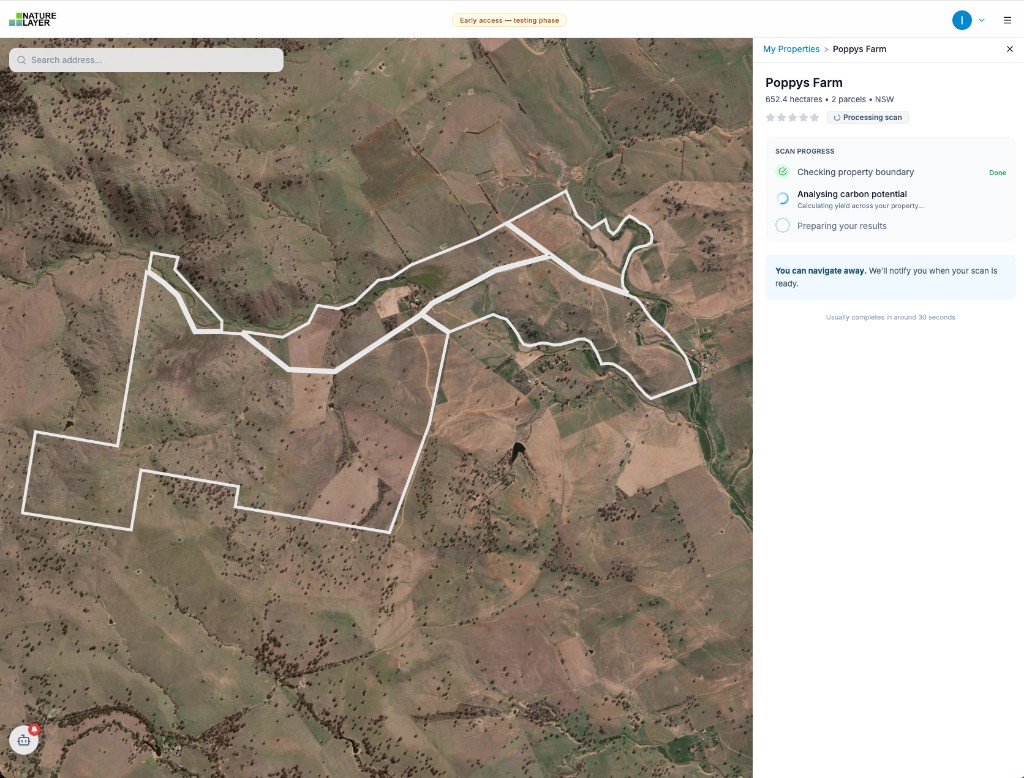The image size is (1024, 778).
Task: Click the search magnifier icon
Action: click(21, 60)
